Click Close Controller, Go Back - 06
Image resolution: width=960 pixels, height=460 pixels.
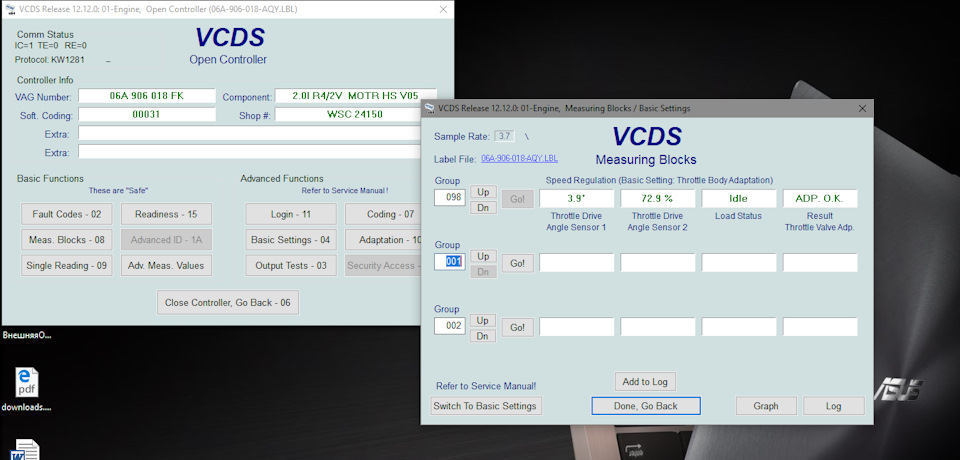[x=228, y=303]
